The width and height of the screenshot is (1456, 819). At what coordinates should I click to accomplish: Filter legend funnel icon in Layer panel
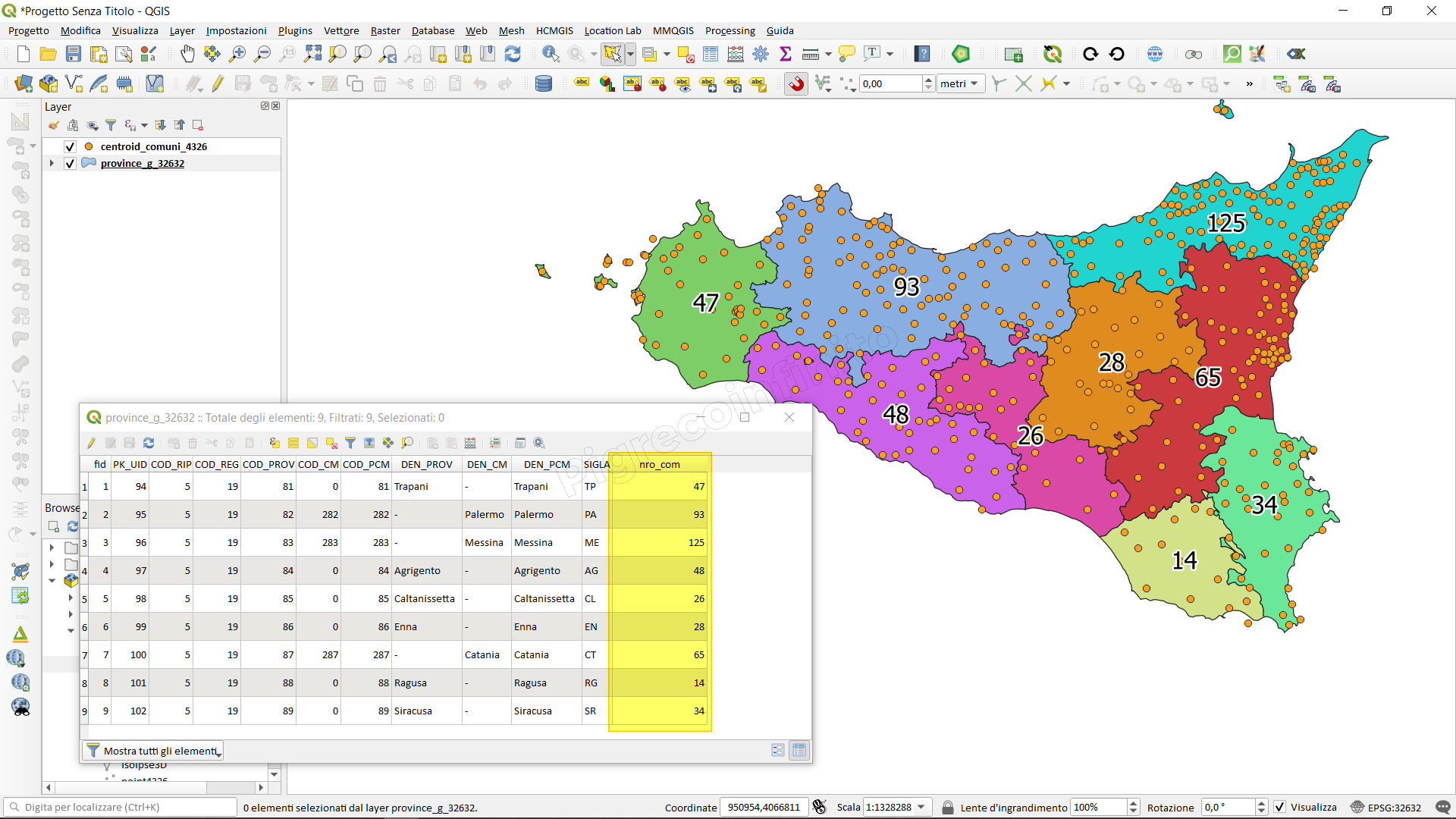[x=111, y=125]
